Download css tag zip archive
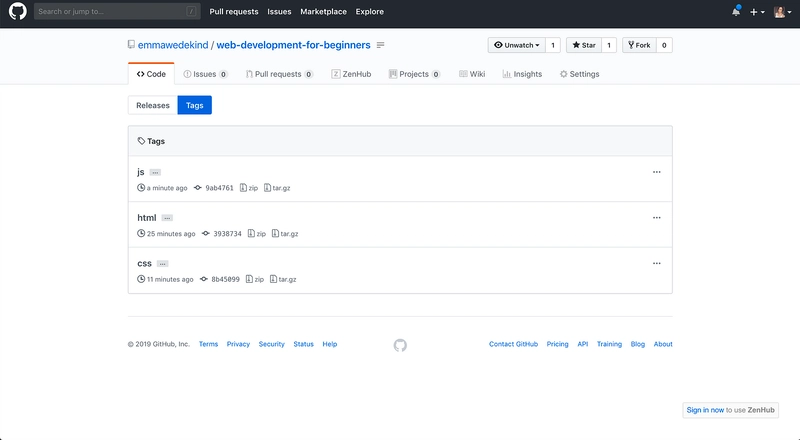This screenshot has width=800, height=440. tap(255, 279)
